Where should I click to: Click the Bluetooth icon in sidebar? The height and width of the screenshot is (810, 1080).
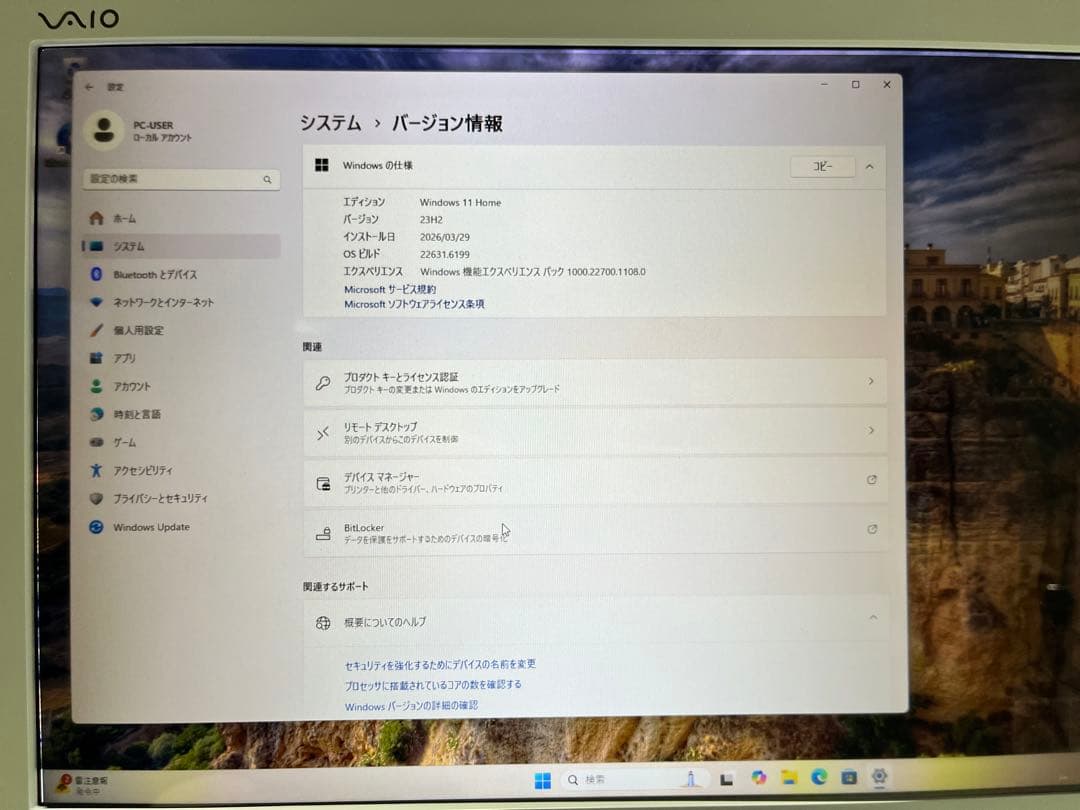[x=96, y=274]
